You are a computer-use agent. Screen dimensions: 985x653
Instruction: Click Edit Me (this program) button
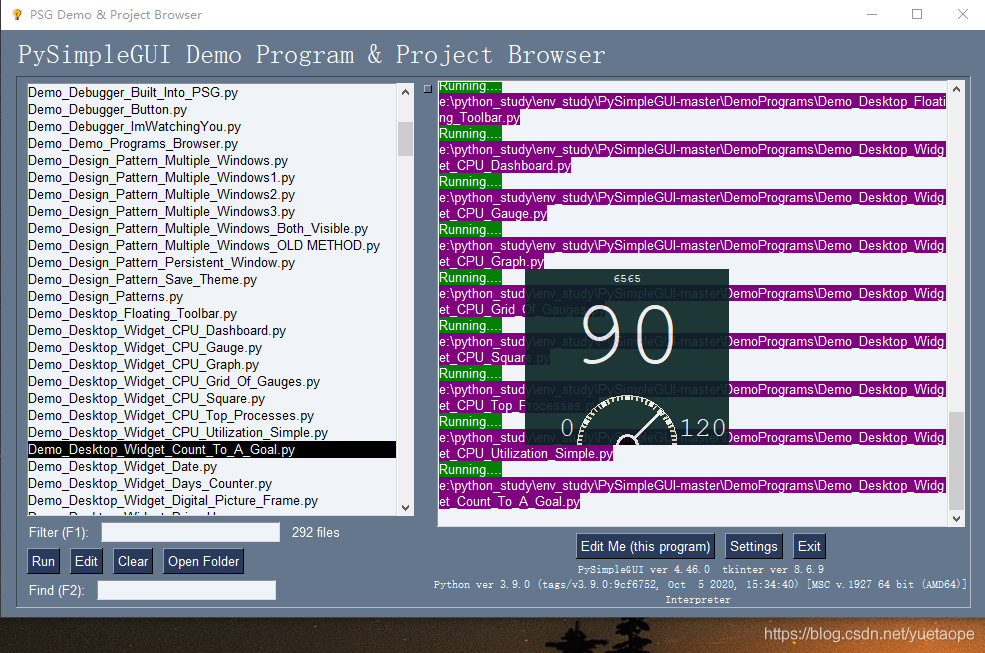(645, 546)
